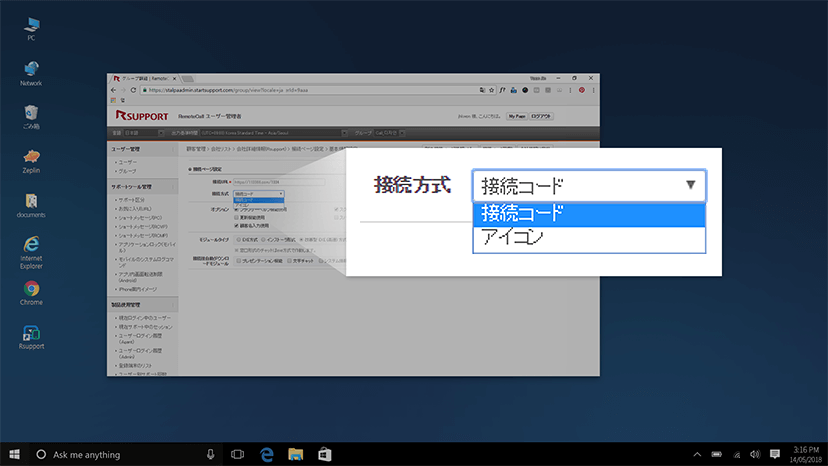This screenshot has width=828, height=466.
Task: Open the Rsupport desktop shortcut
Action: [x=31, y=338]
